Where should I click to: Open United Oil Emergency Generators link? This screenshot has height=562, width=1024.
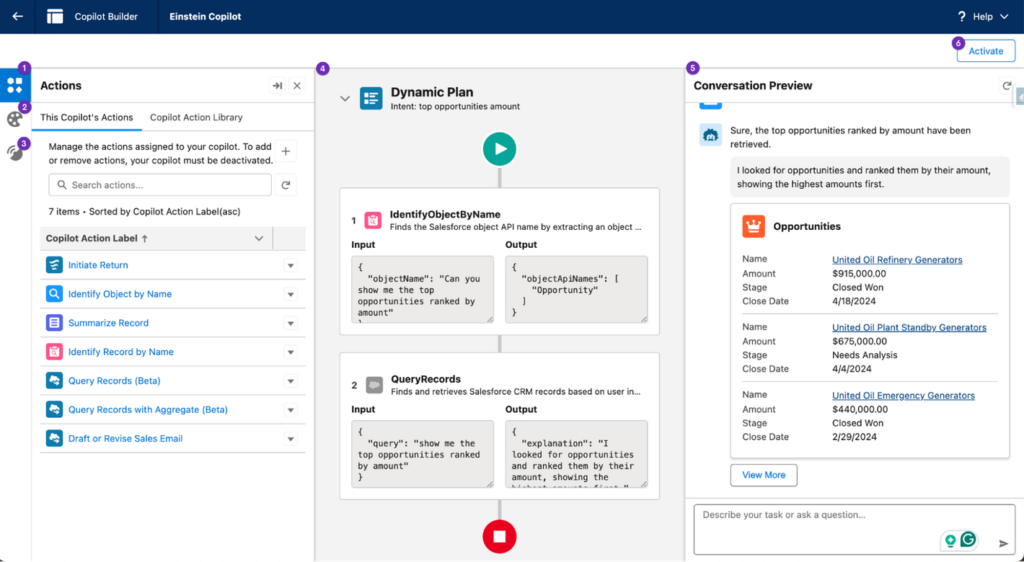tap(903, 396)
